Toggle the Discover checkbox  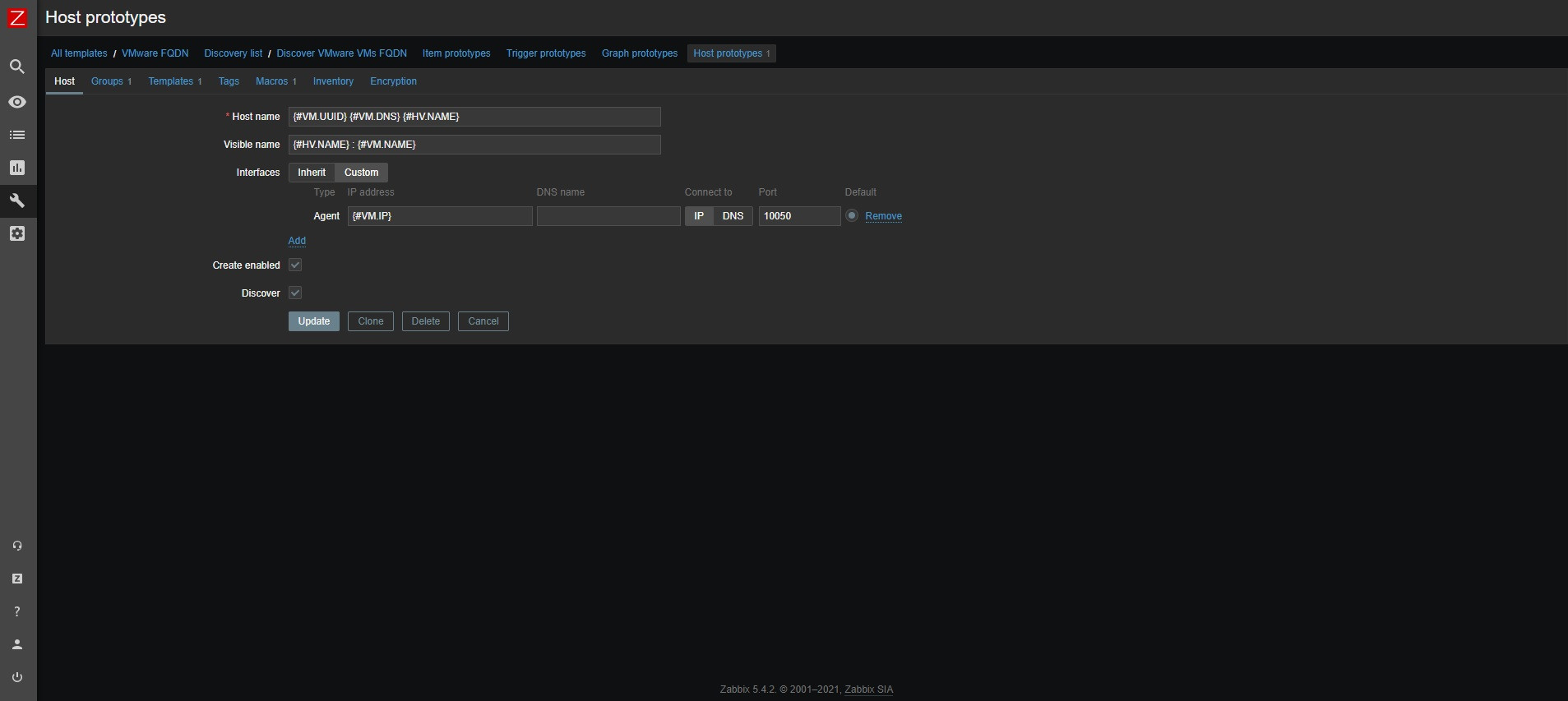tap(295, 293)
